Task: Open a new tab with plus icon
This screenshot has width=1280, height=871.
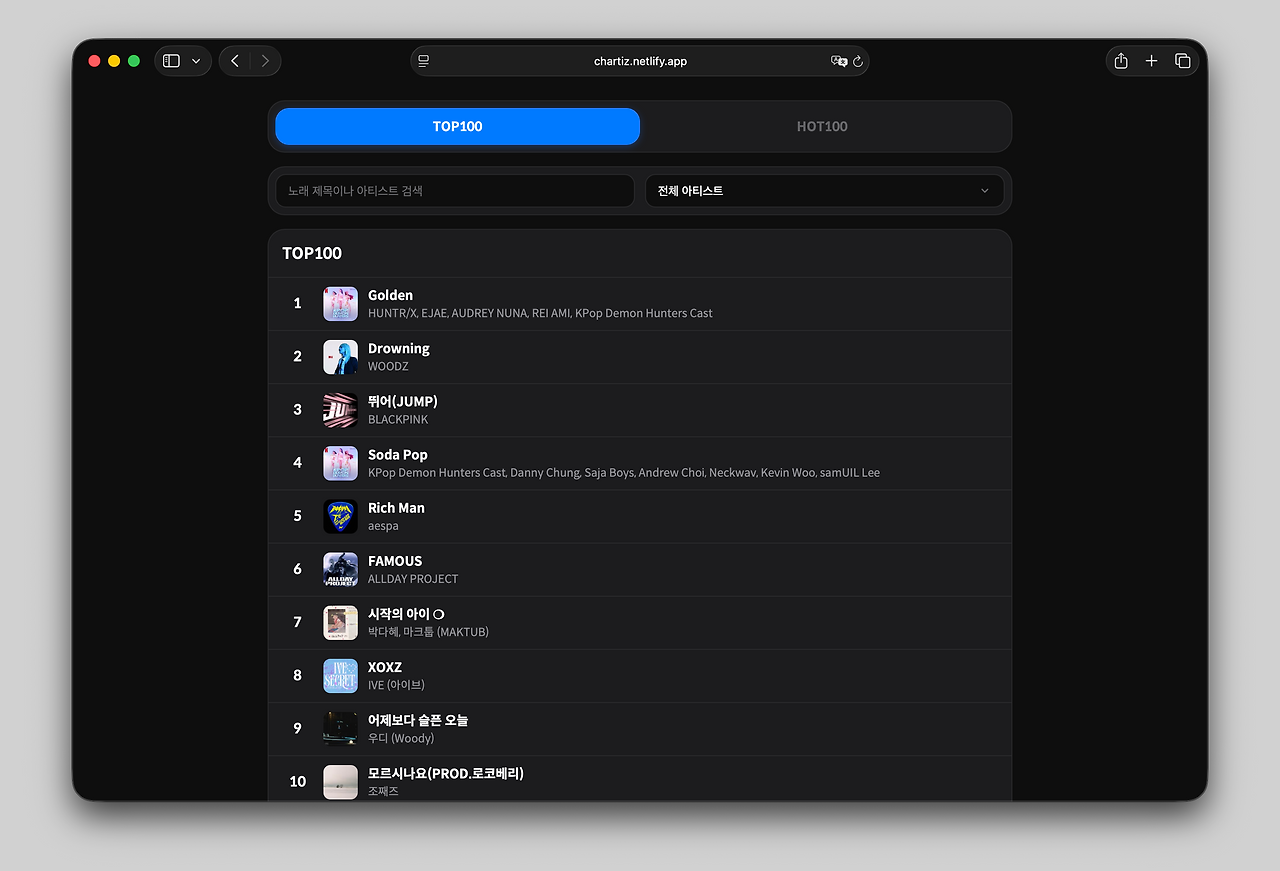Action: coord(1151,61)
